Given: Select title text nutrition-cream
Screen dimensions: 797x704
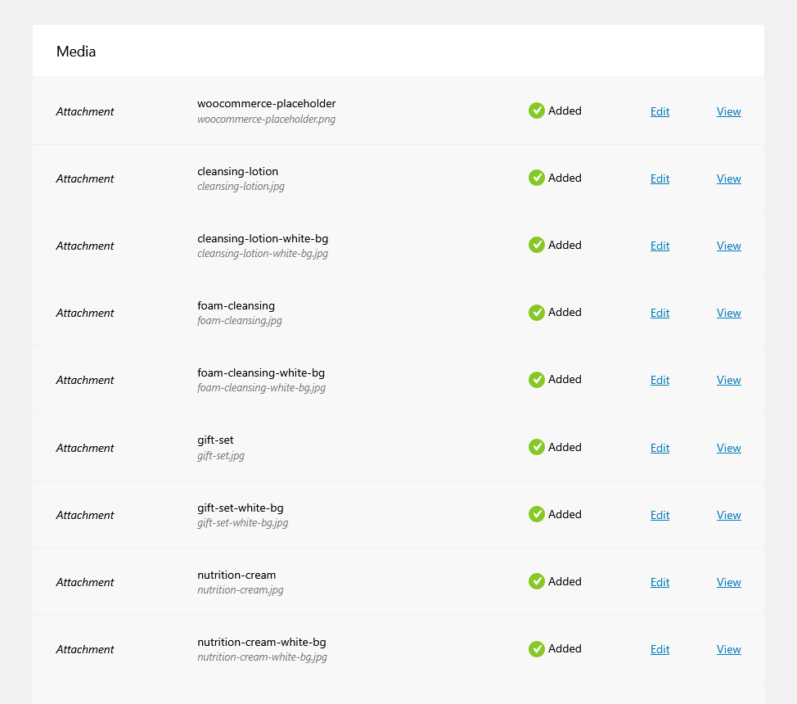Looking at the screenshot, I should click(x=236, y=575).
